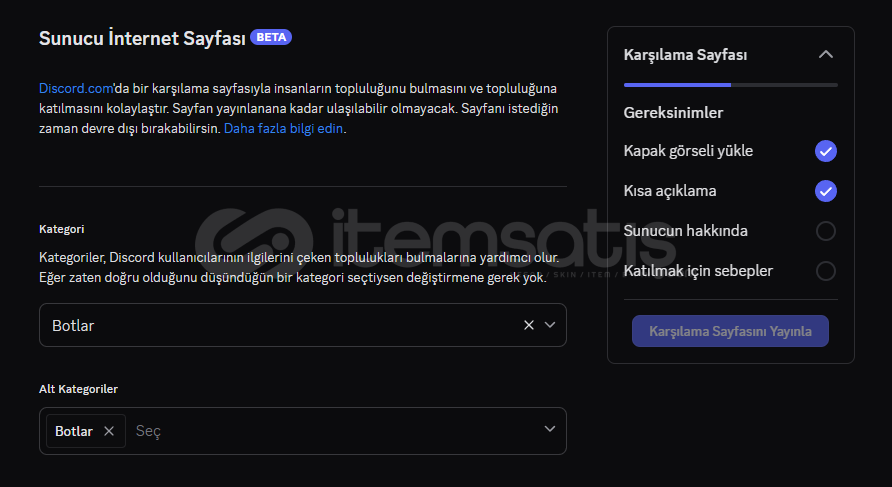
Task: Click the welcome page progress bar
Action: click(730, 85)
